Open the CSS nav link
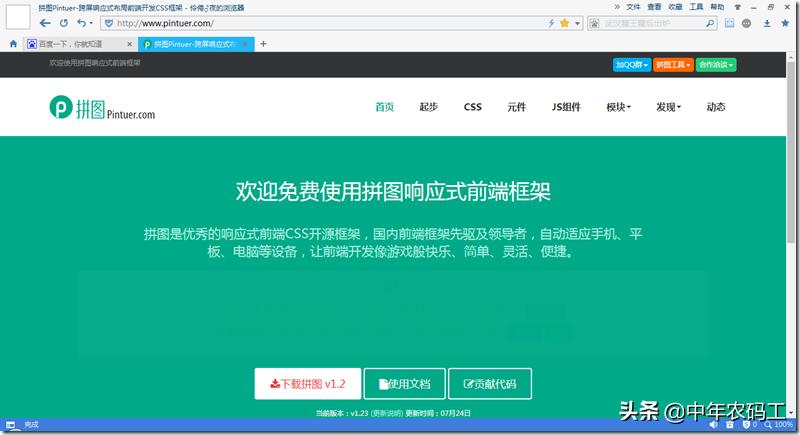Screen dimensions: 800x435 (472, 107)
